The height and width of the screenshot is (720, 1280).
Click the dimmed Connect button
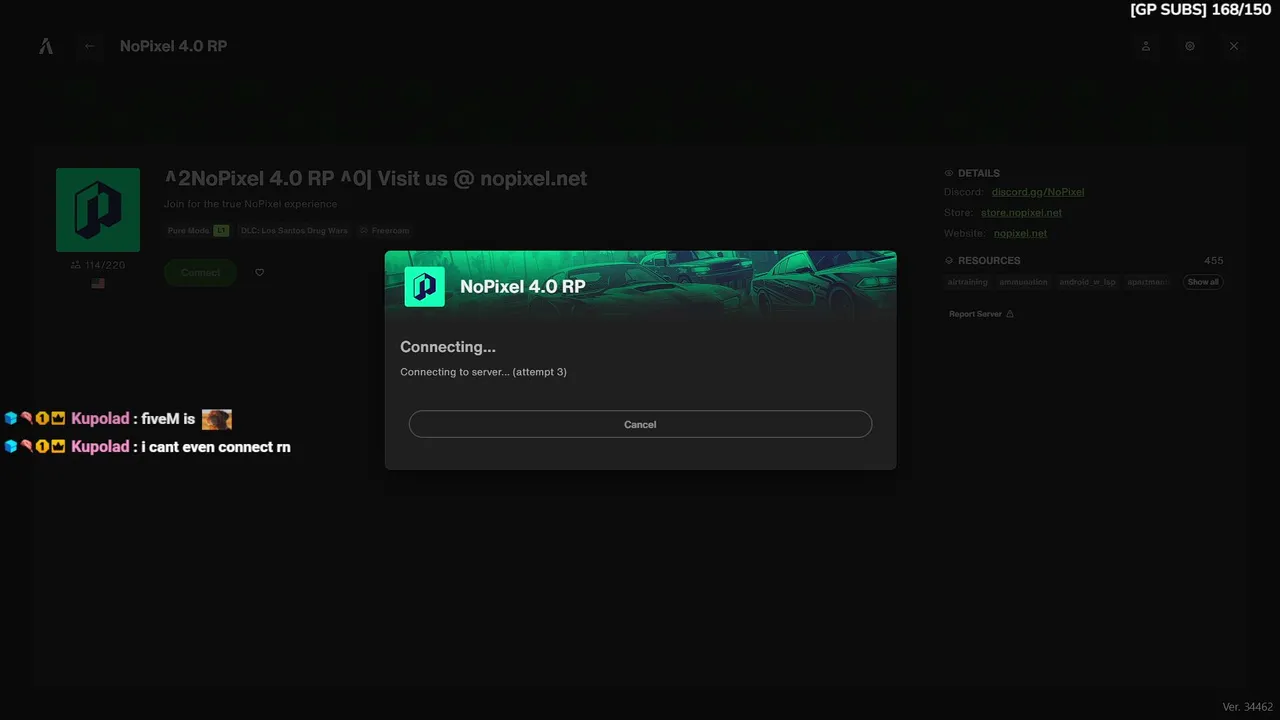pos(200,272)
